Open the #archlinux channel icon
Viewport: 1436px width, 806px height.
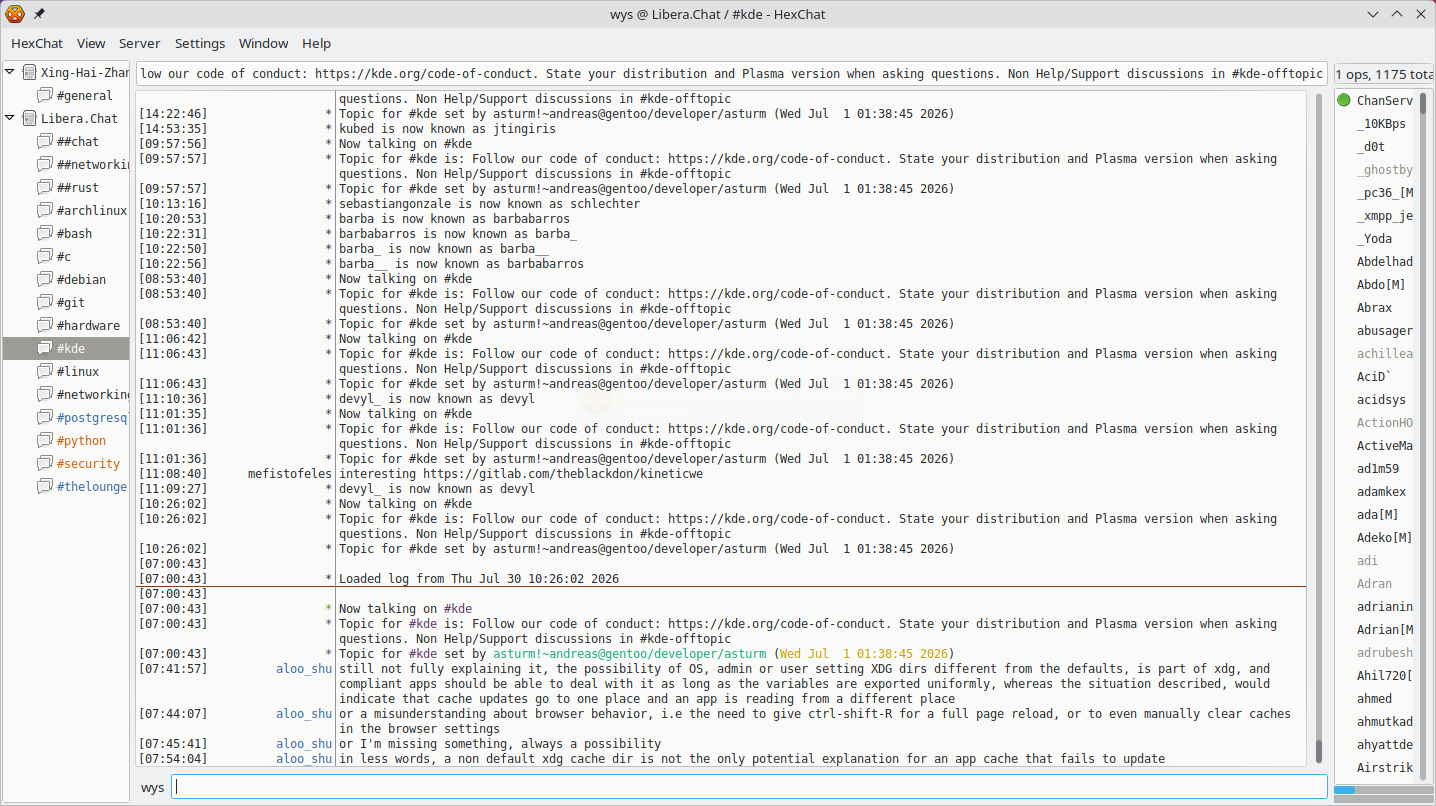coord(44,211)
